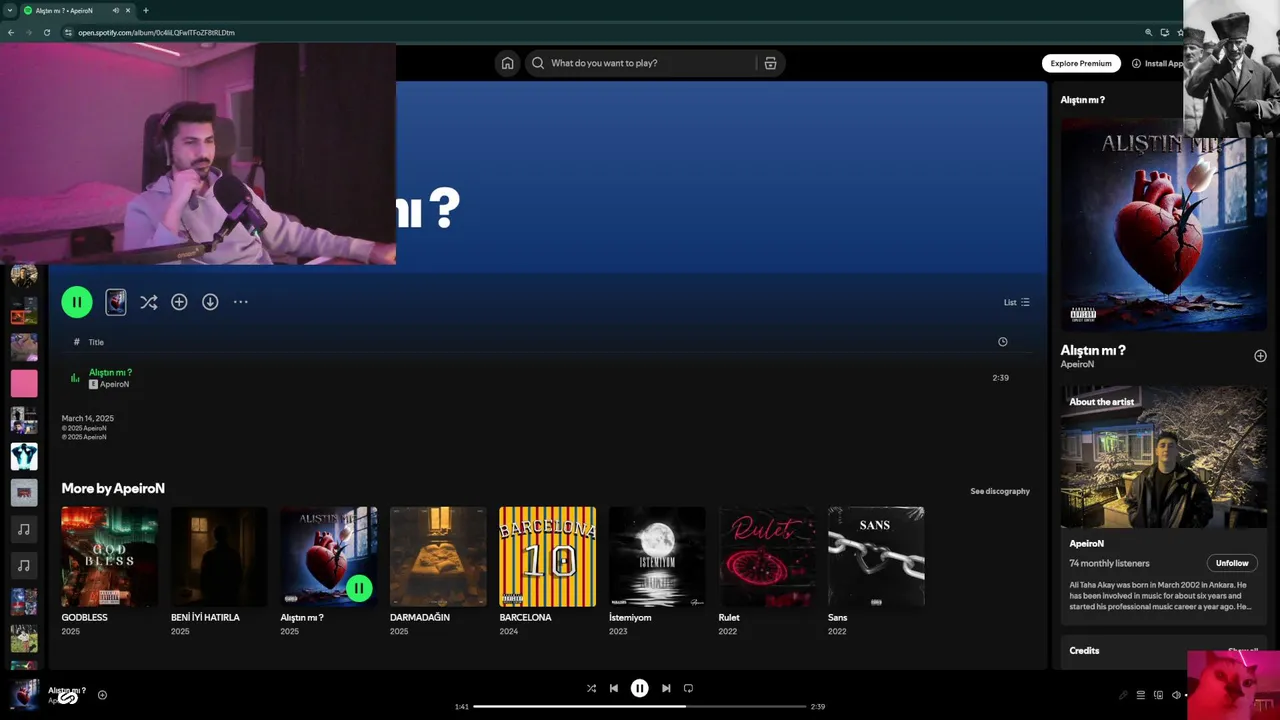1280x720 pixels.
Task: Go to Spotify Home icon
Action: (x=507, y=63)
